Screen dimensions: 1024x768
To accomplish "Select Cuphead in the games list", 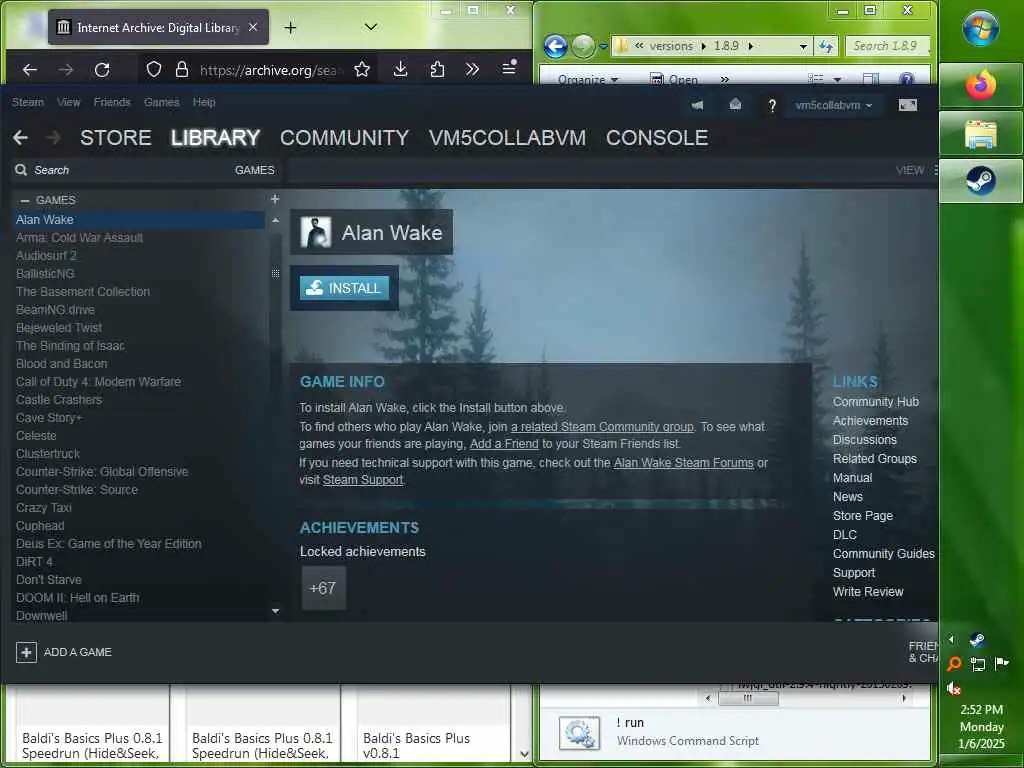I will (40, 526).
